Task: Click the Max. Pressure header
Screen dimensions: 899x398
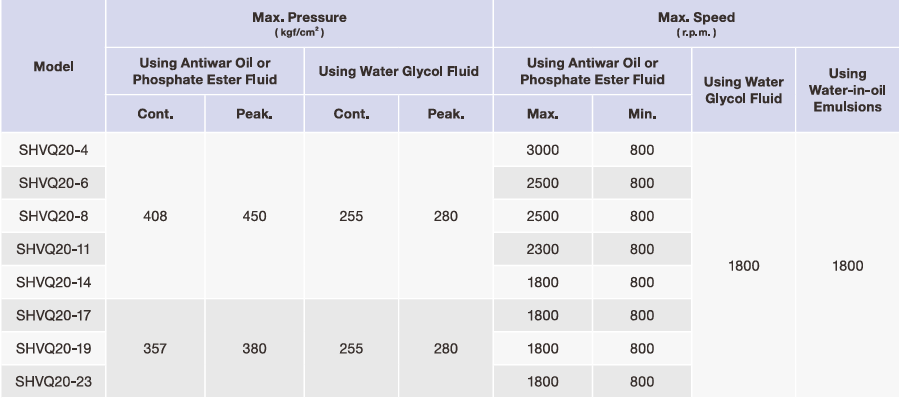Action: 299,17
